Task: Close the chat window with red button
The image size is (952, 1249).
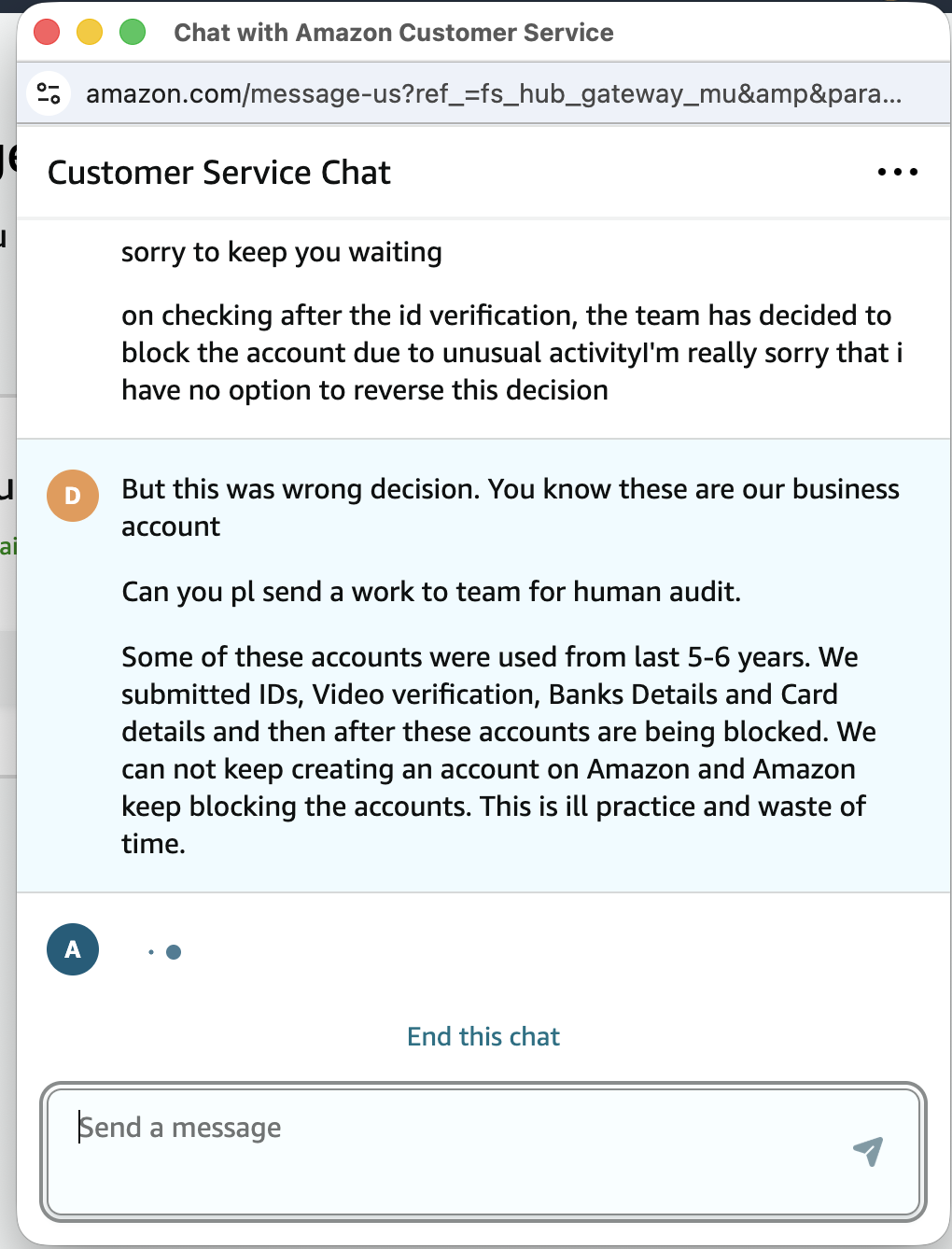Action: pos(47,33)
